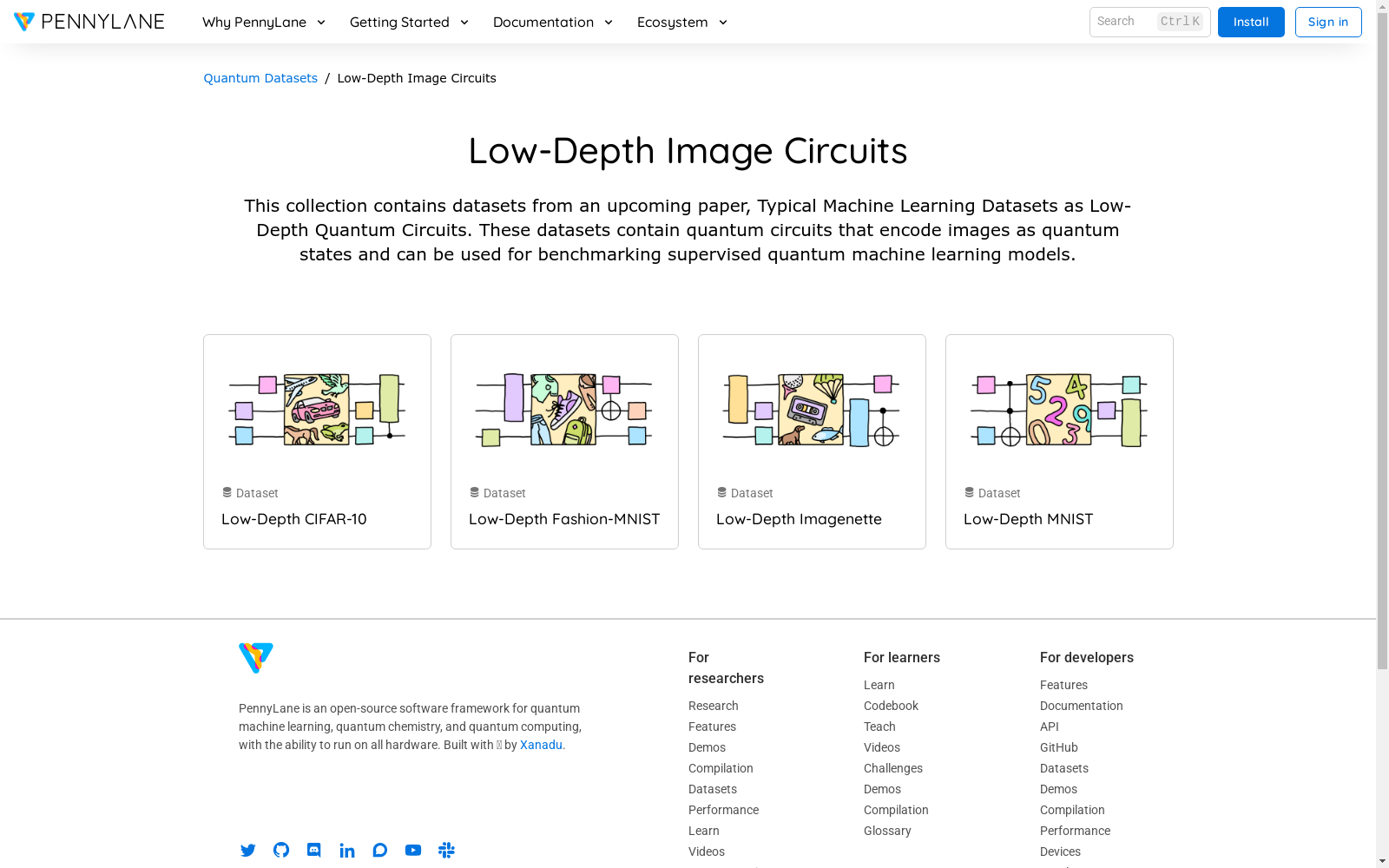Expand the Why PennyLane menu
The width and height of the screenshot is (1389, 868).
[x=264, y=22]
